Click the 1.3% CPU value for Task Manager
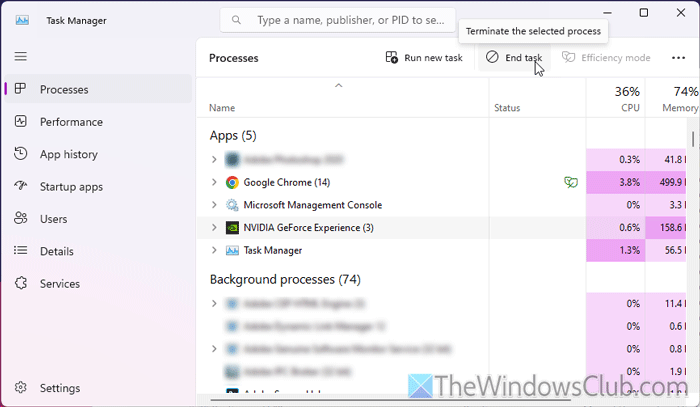Viewport: 700px width, 407px height. (629, 250)
